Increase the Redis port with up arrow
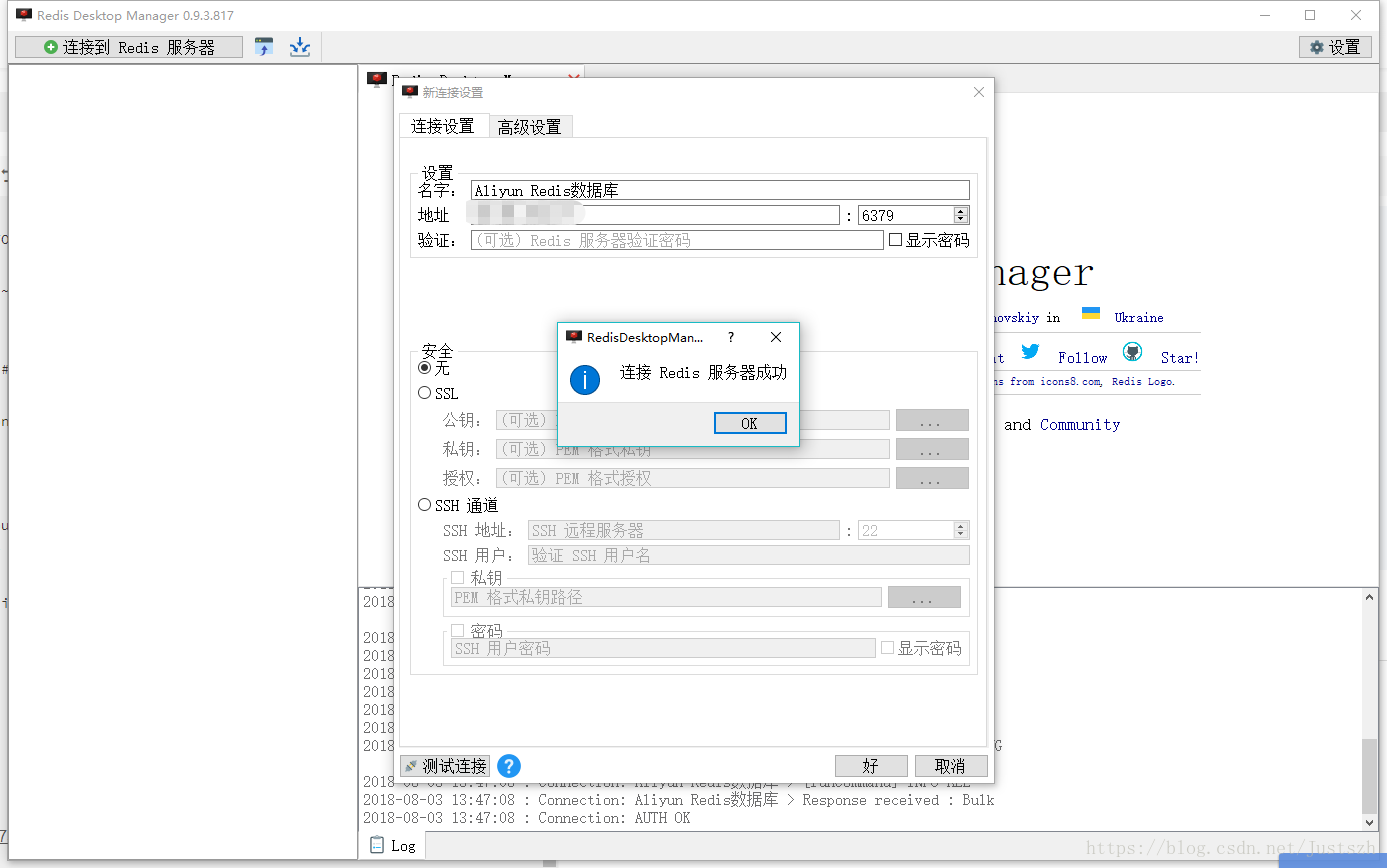The height and width of the screenshot is (868, 1387). (x=961, y=211)
